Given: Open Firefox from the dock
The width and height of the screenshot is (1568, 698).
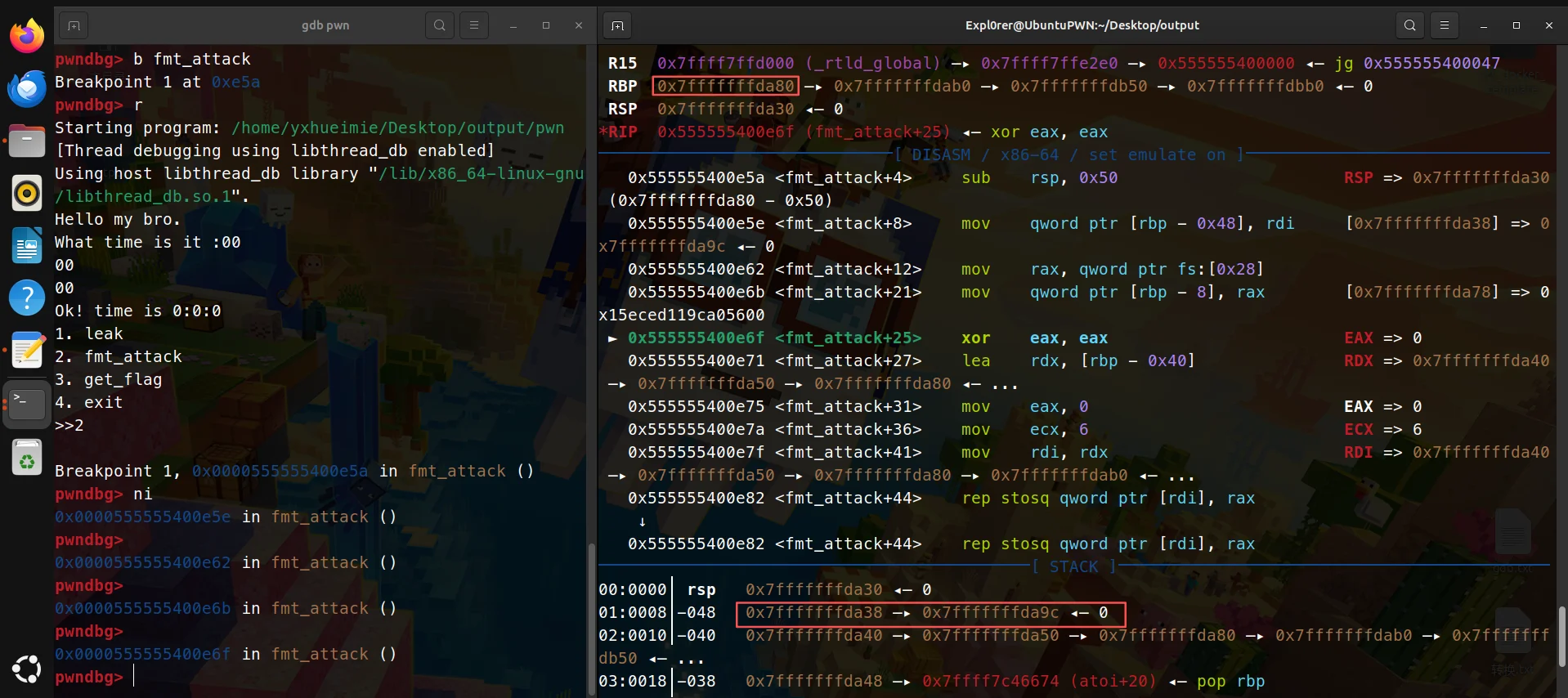Looking at the screenshot, I should tap(27, 36).
